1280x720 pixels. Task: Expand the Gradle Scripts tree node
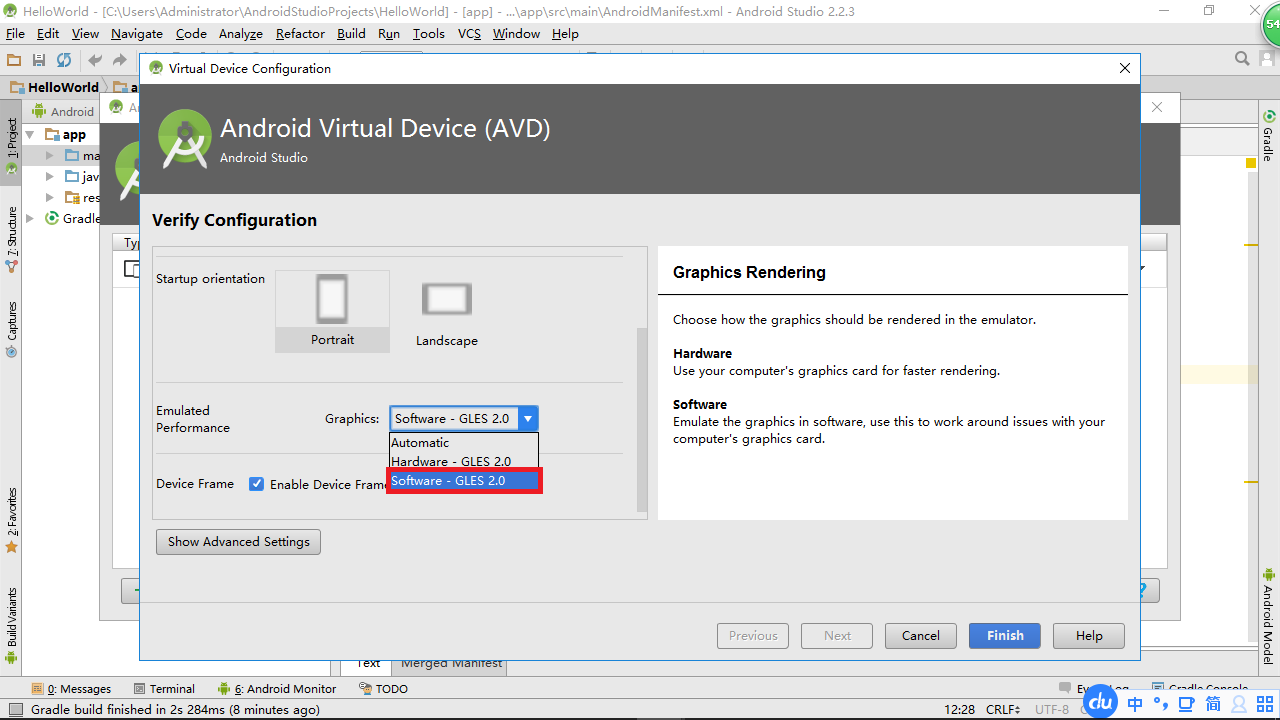click(30, 219)
